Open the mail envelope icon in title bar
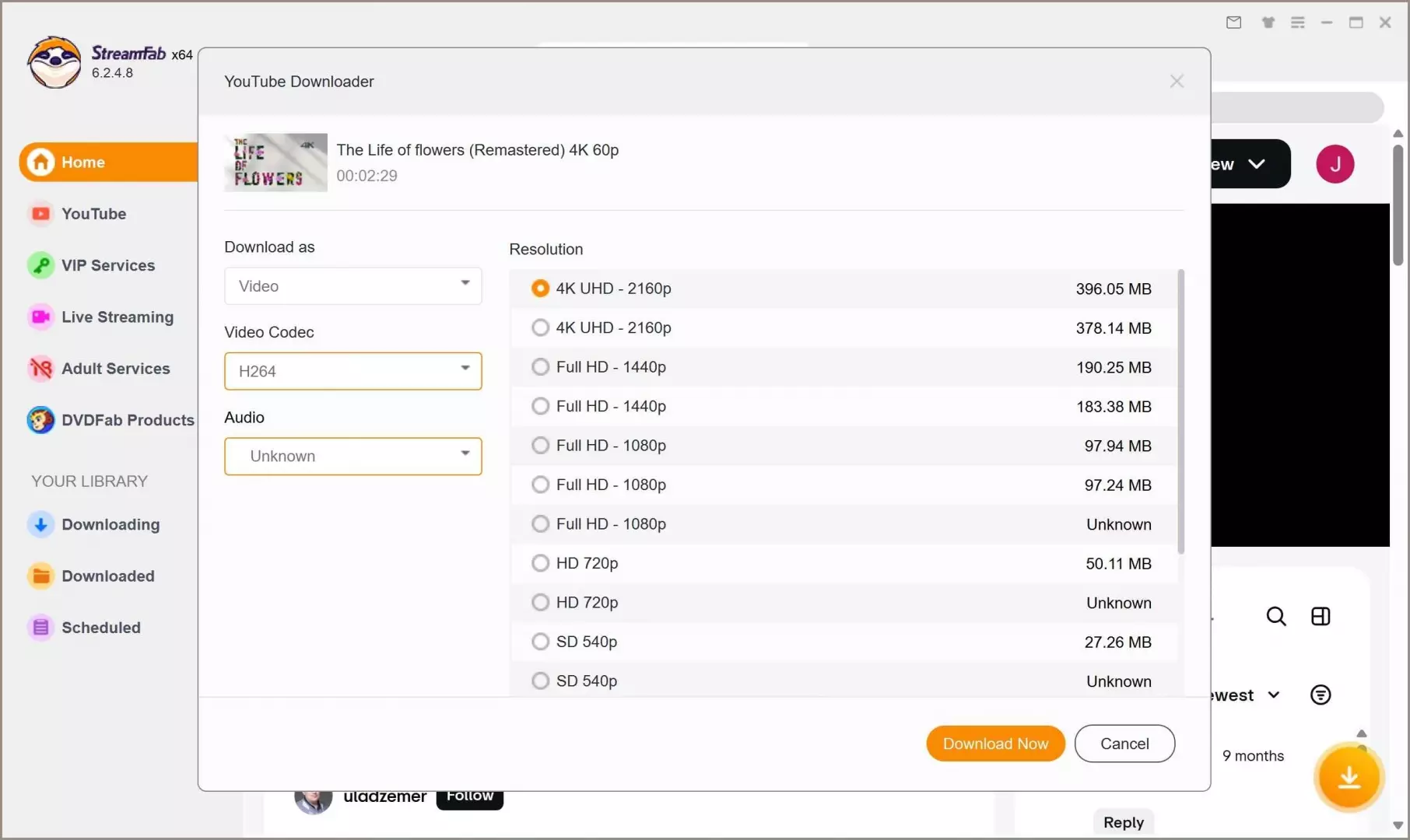Image resolution: width=1410 pixels, height=840 pixels. (x=1233, y=23)
